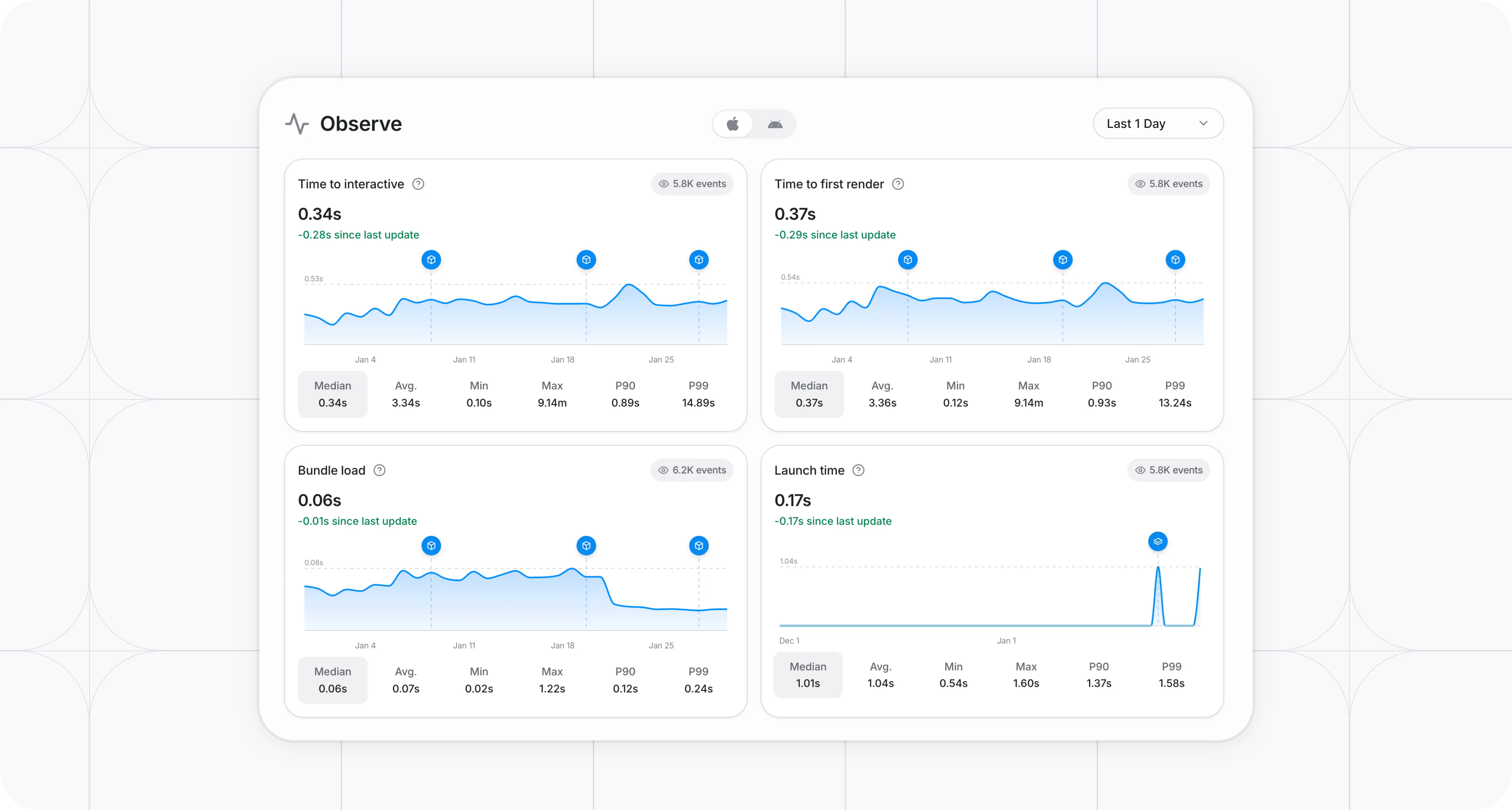This screenshot has width=1512, height=810.
Task: Open help icon next to Time to interactive
Action: tap(418, 184)
